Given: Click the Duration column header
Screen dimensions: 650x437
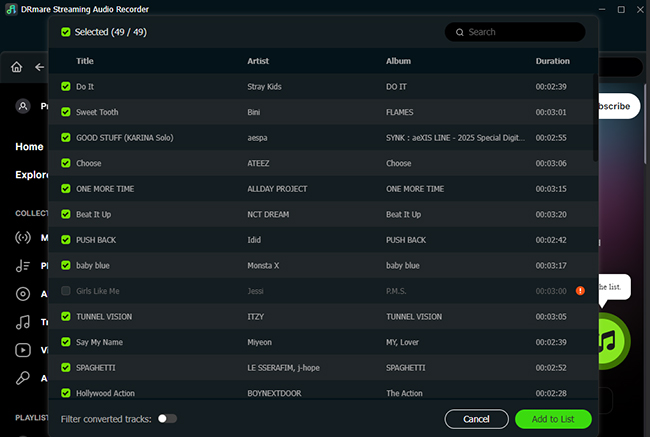Looking at the screenshot, I should 553,61.
